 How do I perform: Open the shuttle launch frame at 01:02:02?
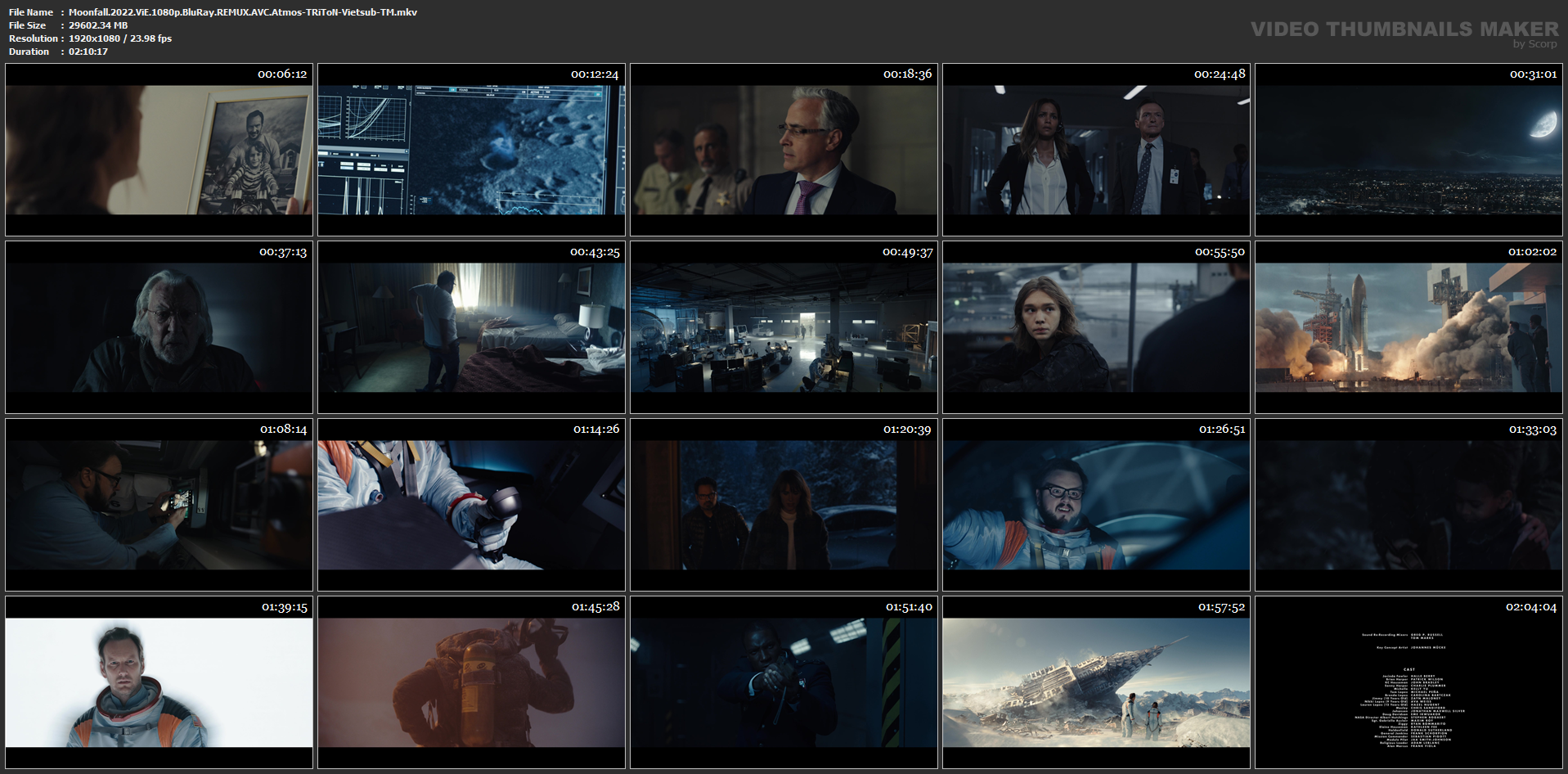point(1409,327)
